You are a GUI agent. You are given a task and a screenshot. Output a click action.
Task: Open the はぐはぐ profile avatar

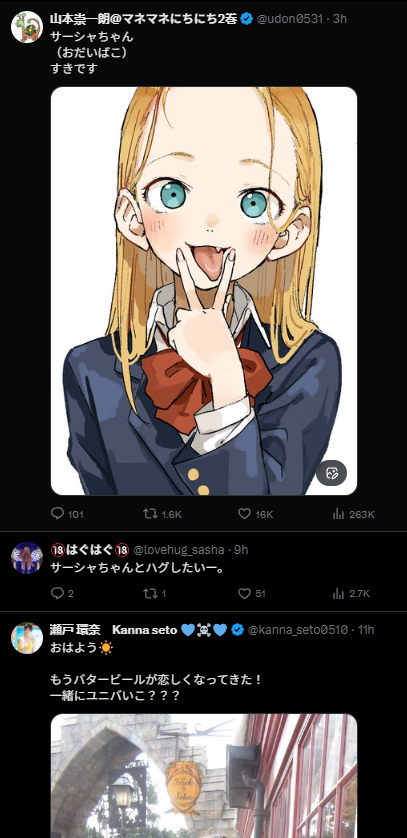27,558
